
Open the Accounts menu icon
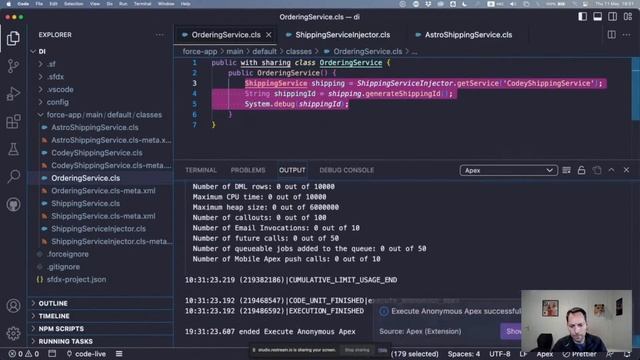(13, 306)
